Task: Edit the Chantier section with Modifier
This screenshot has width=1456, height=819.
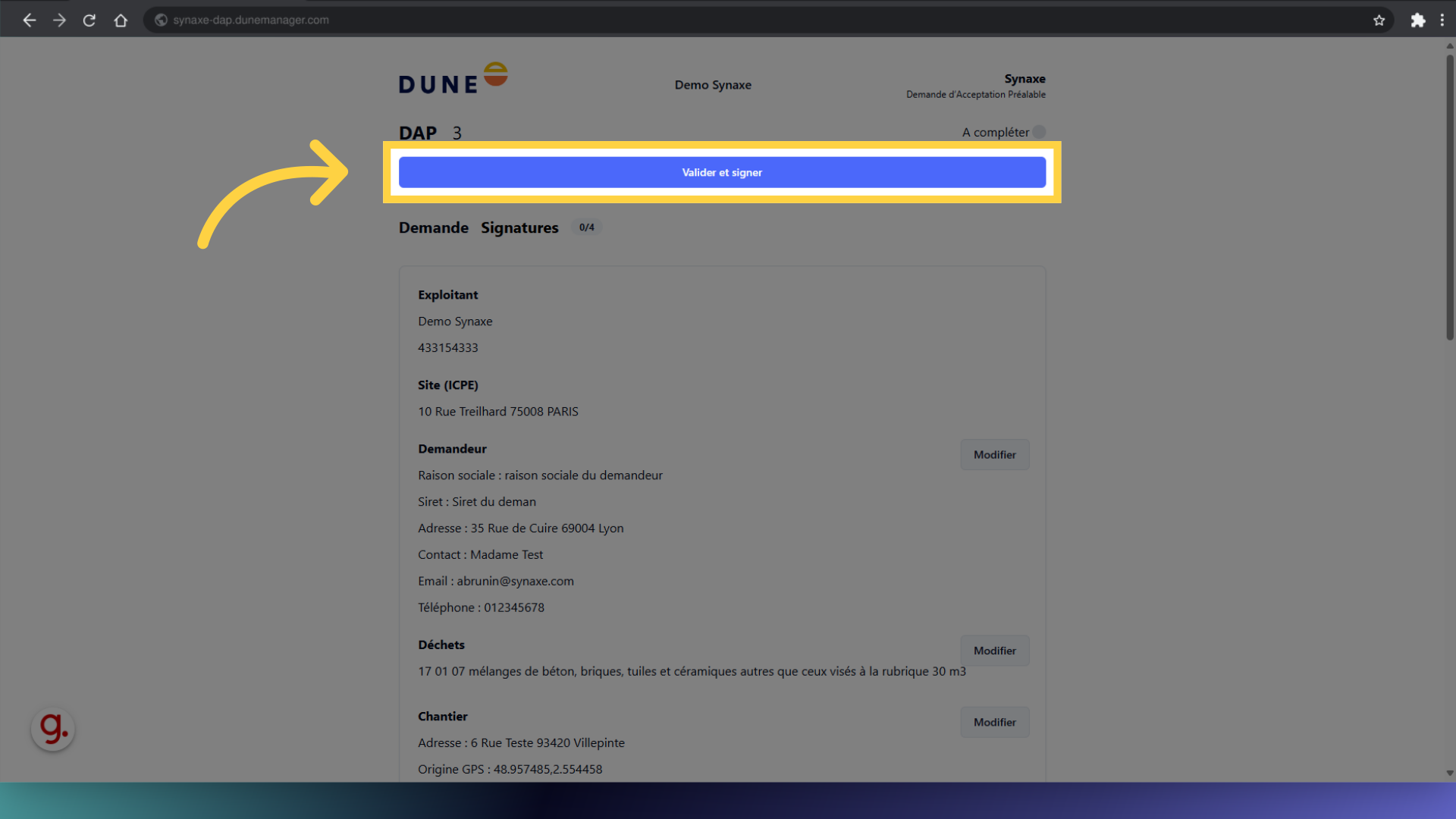Action: click(994, 722)
